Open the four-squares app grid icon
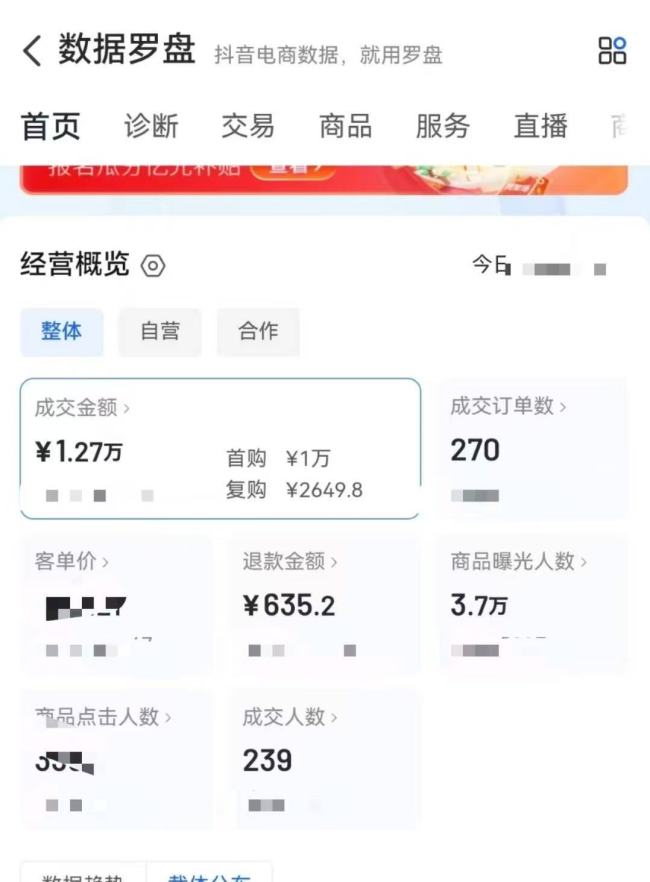Viewport: 650px width, 882px height. [x=612, y=51]
